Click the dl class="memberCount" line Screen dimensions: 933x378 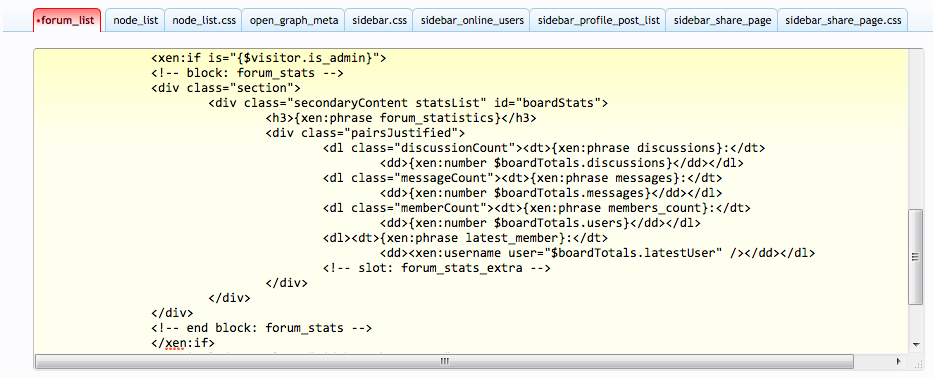pos(537,208)
